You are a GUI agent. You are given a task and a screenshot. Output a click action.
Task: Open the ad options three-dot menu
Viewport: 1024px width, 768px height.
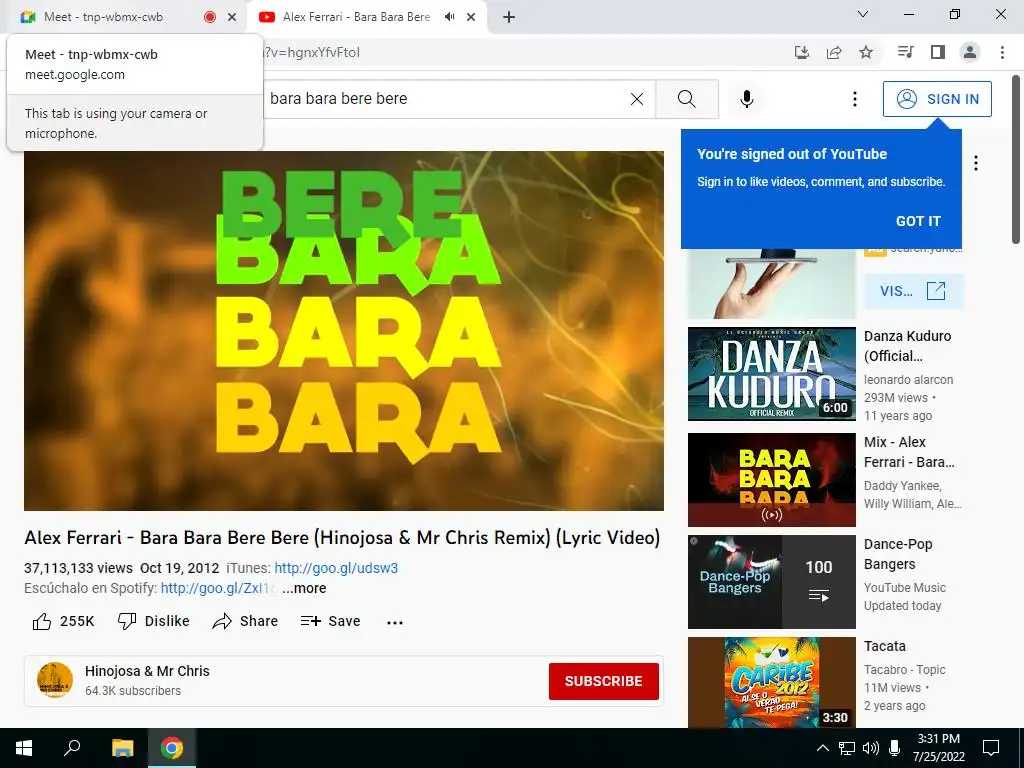click(976, 163)
